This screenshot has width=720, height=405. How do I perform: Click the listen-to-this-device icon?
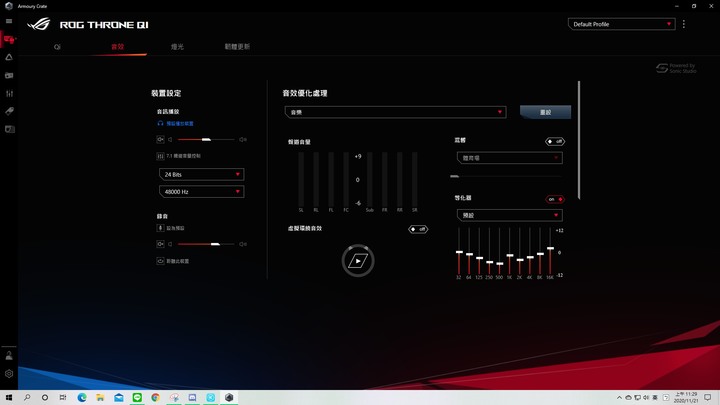160,261
